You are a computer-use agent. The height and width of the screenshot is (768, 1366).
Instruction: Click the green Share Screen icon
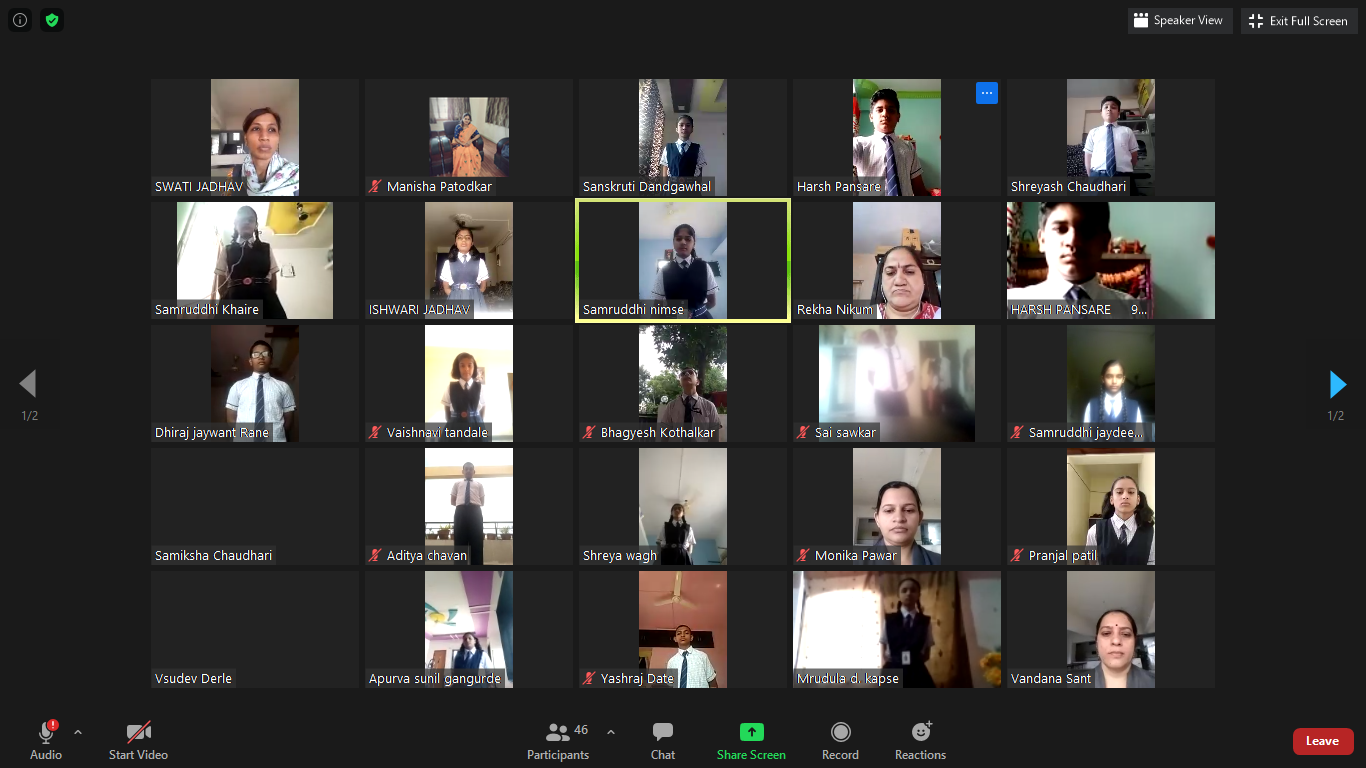[751, 733]
